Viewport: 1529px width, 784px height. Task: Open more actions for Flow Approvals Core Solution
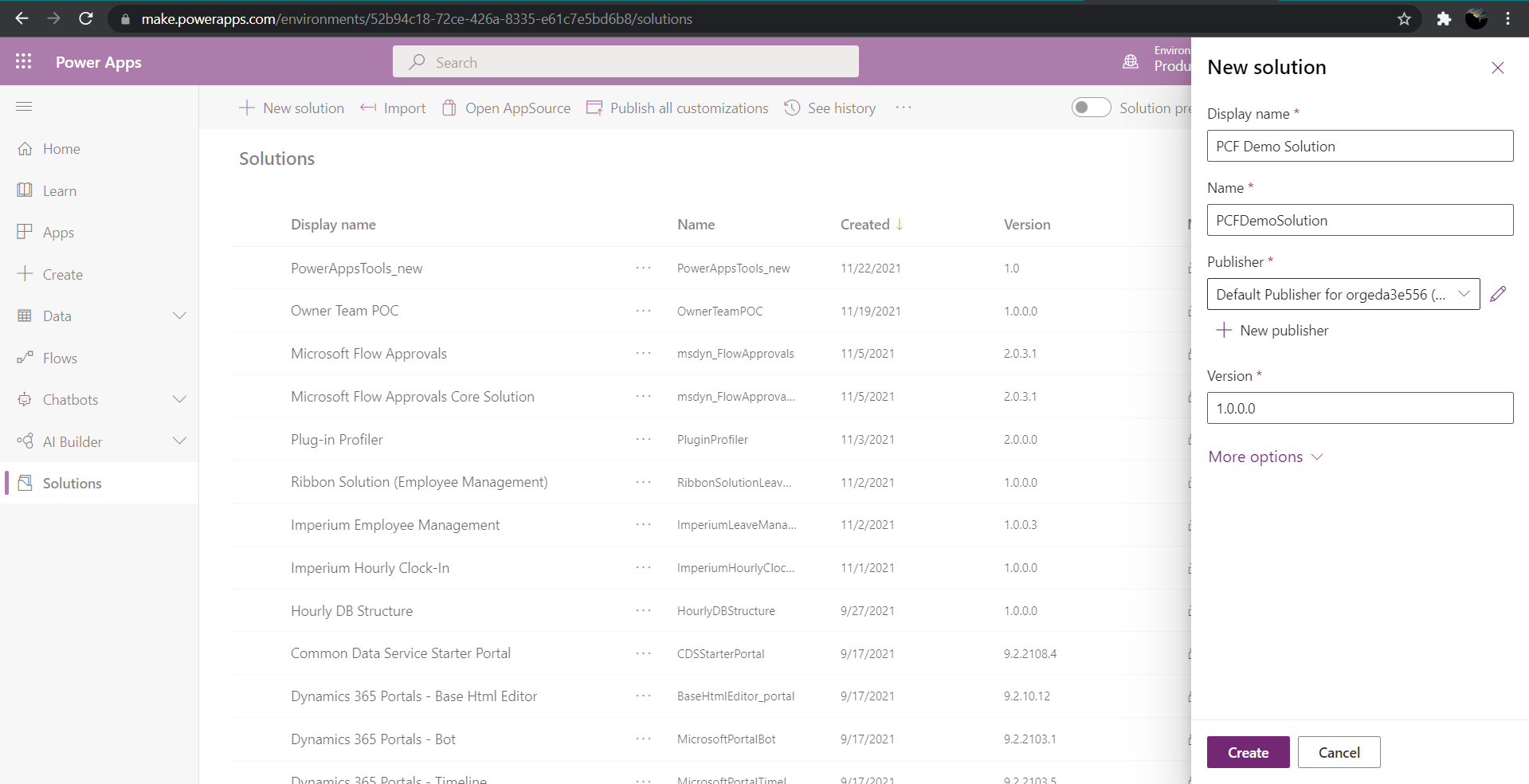(x=644, y=396)
